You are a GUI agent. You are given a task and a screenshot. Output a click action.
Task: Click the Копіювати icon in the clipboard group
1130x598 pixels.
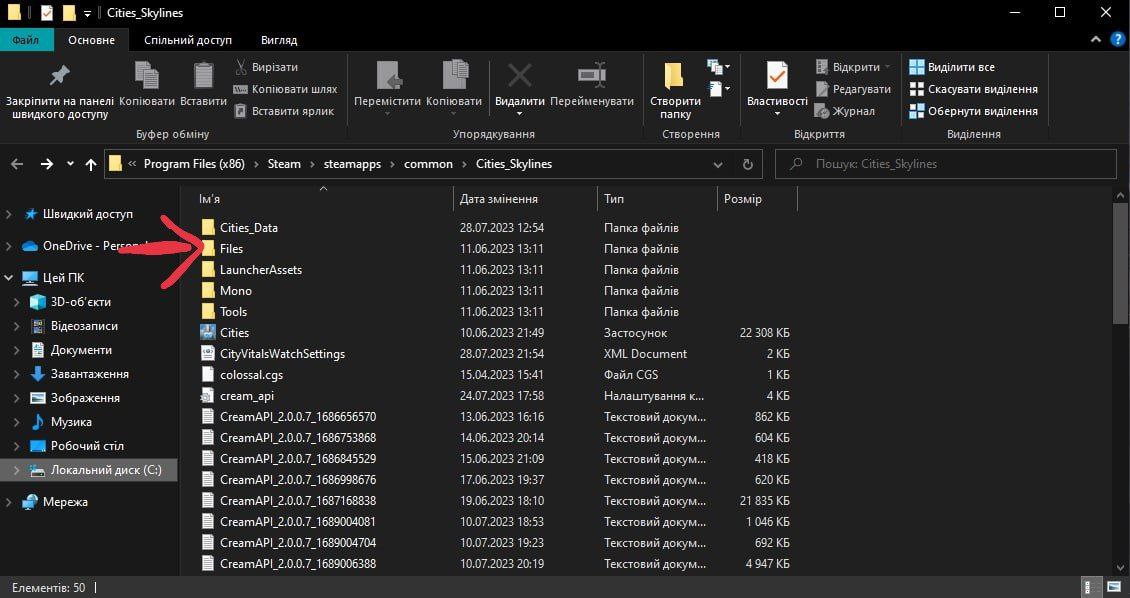click(147, 75)
